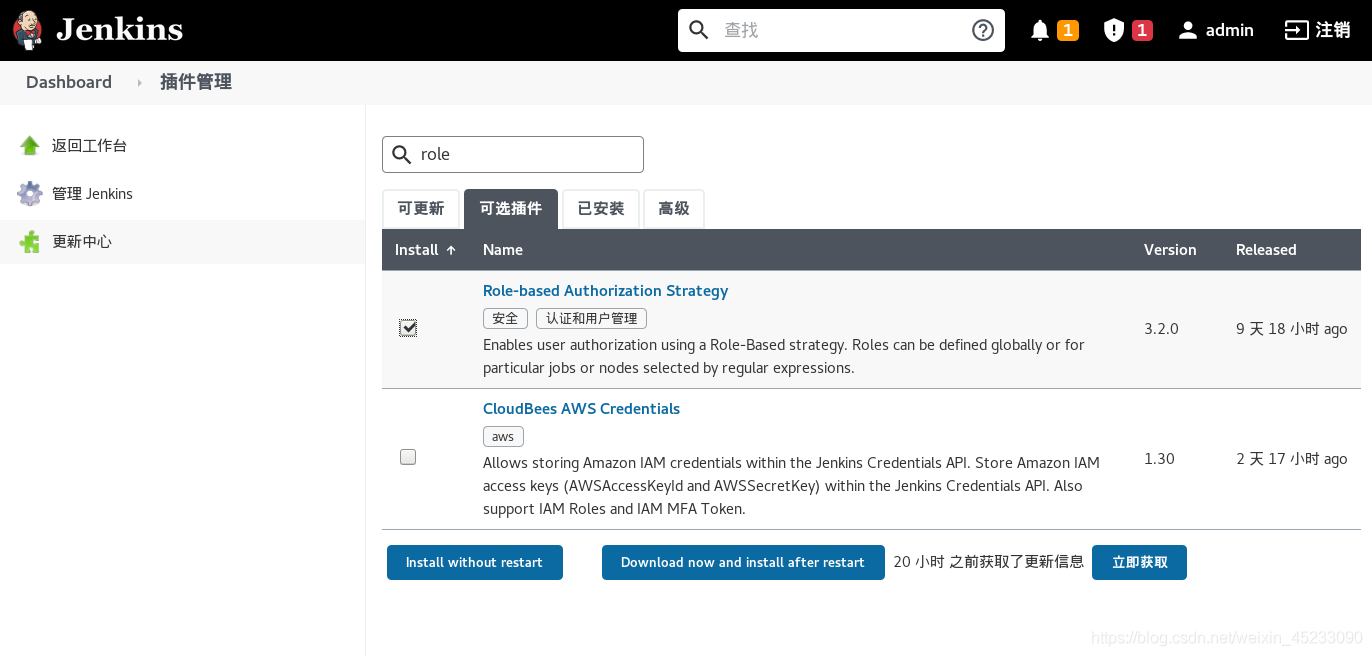Image resolution: width=1372 pixels, height=656 pixels.
Task: Click the magnifier icon in the header search
Action: click(x=699, y=30)
